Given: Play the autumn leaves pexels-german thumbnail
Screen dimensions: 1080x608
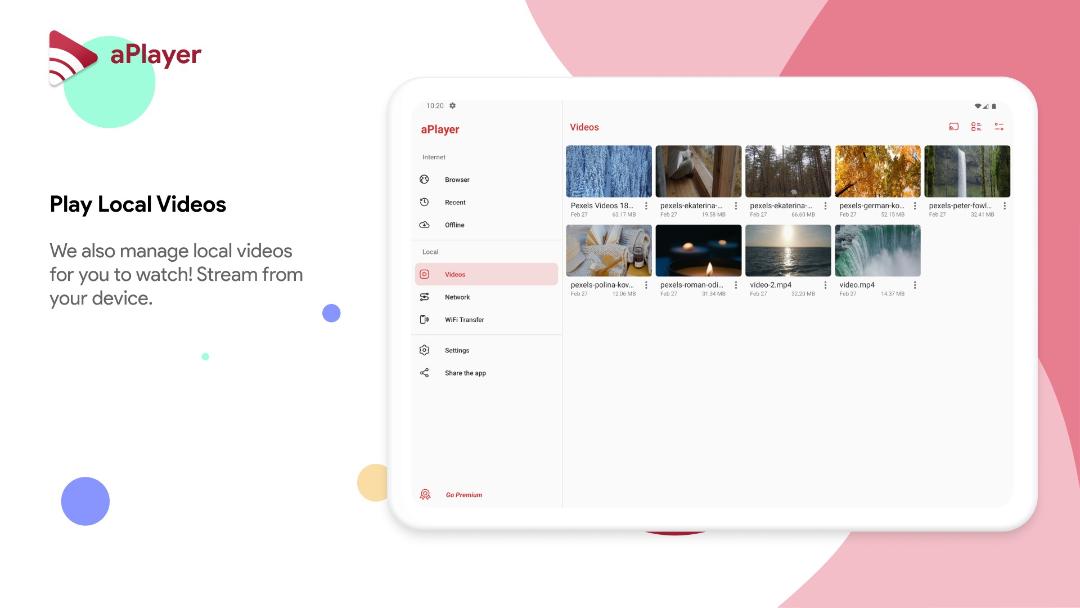Looking at the screenshot, I should [x=878, y=171].
